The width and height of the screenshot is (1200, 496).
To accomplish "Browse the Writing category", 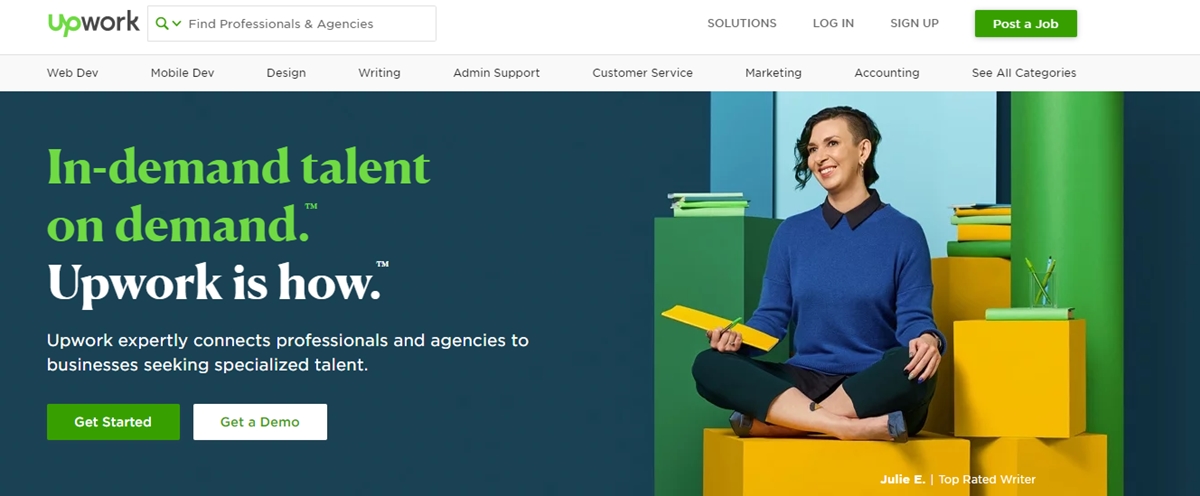I will (379, 73).
